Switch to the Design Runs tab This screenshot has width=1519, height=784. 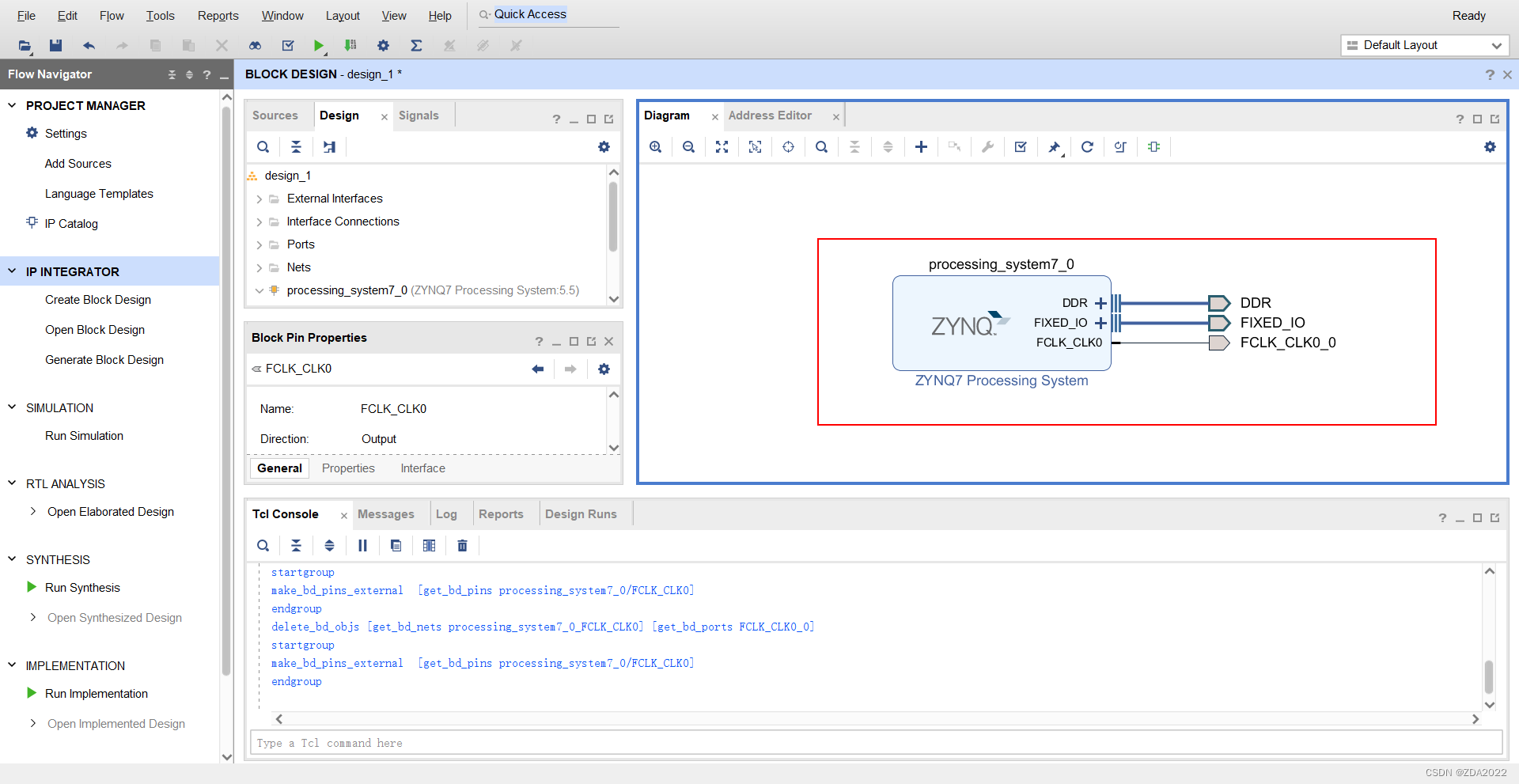click(x=581, y=514)
